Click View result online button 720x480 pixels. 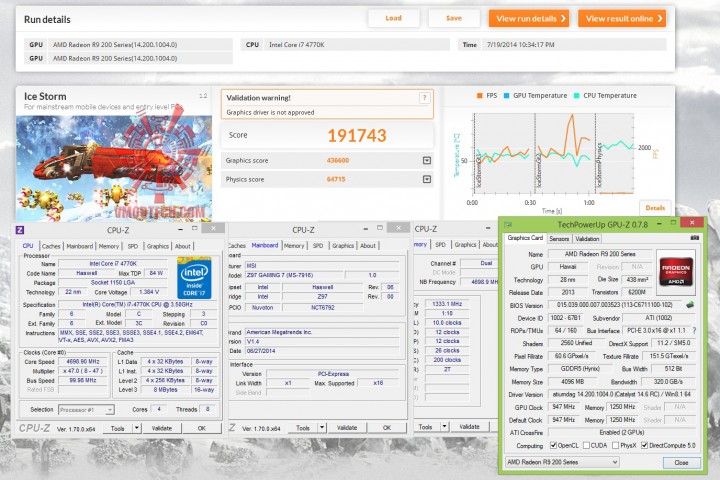click(622, 19)
